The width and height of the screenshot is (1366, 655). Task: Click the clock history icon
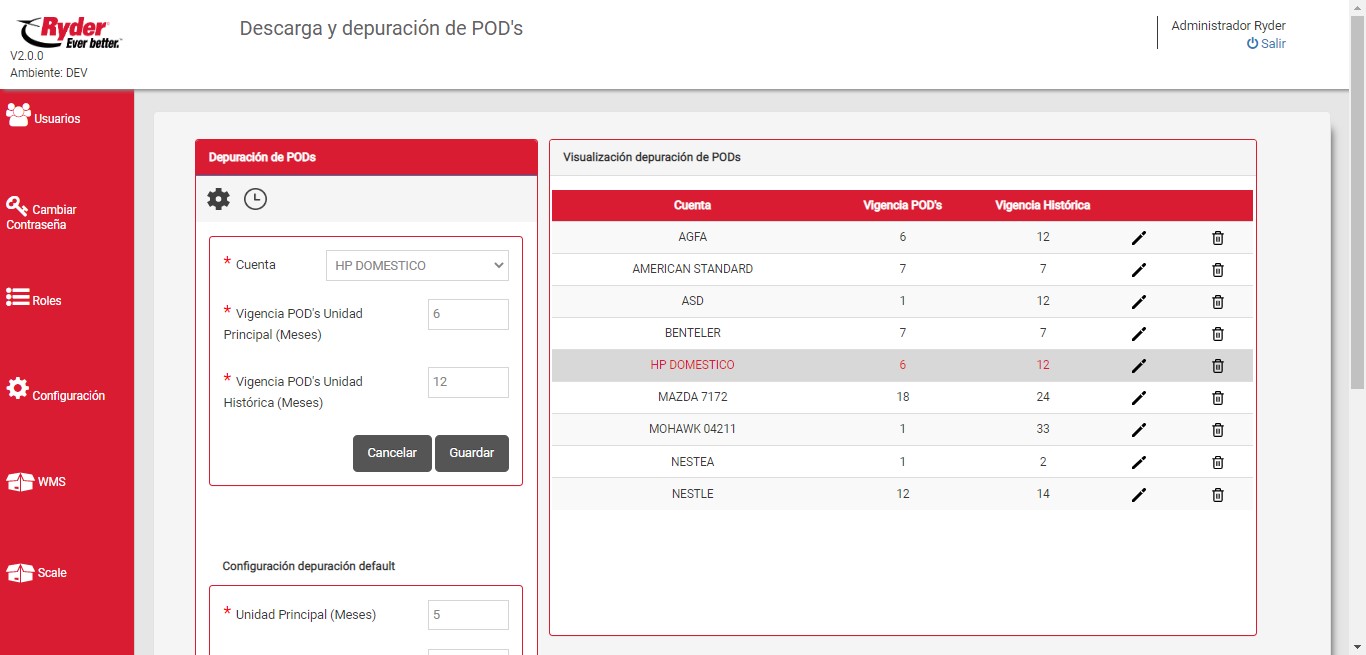[x=256, y=199]
